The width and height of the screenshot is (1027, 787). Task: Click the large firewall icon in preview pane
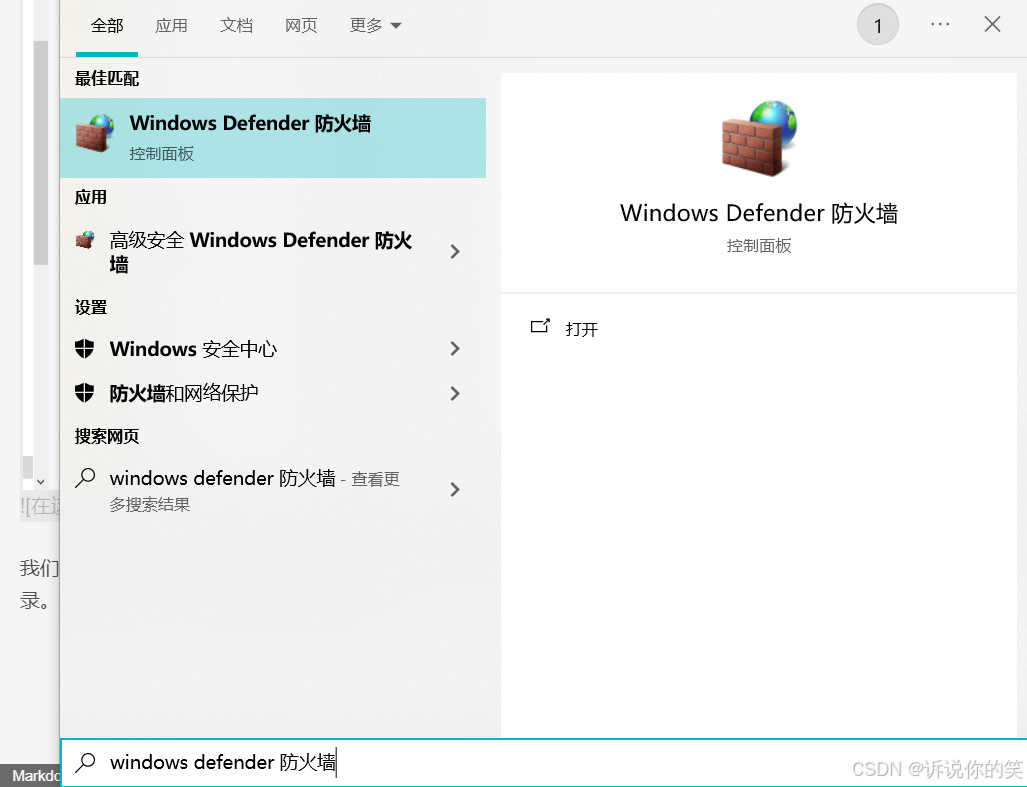[759, 138]
